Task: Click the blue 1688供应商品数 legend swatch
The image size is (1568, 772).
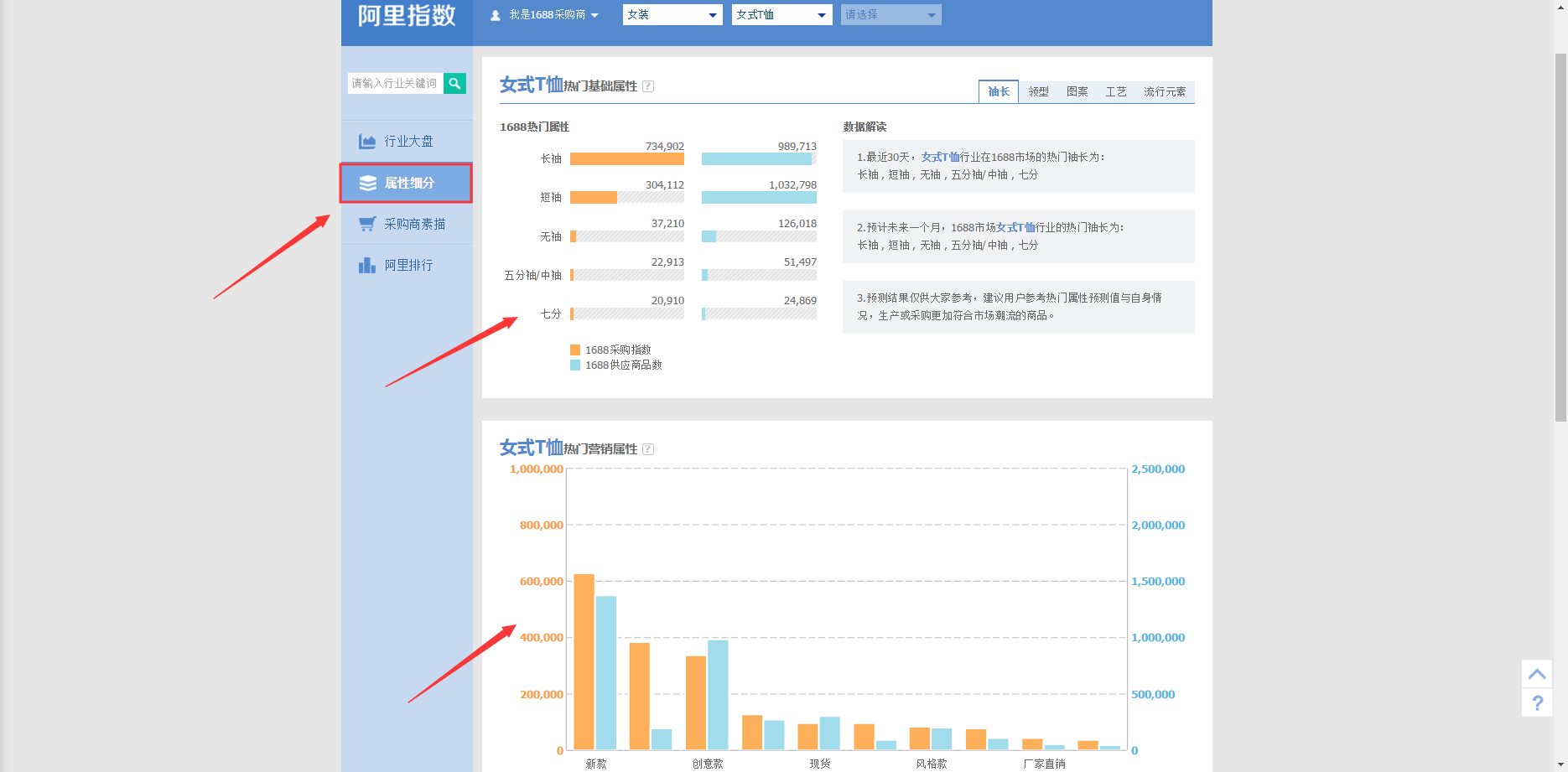Action: [x=575, y=365]
